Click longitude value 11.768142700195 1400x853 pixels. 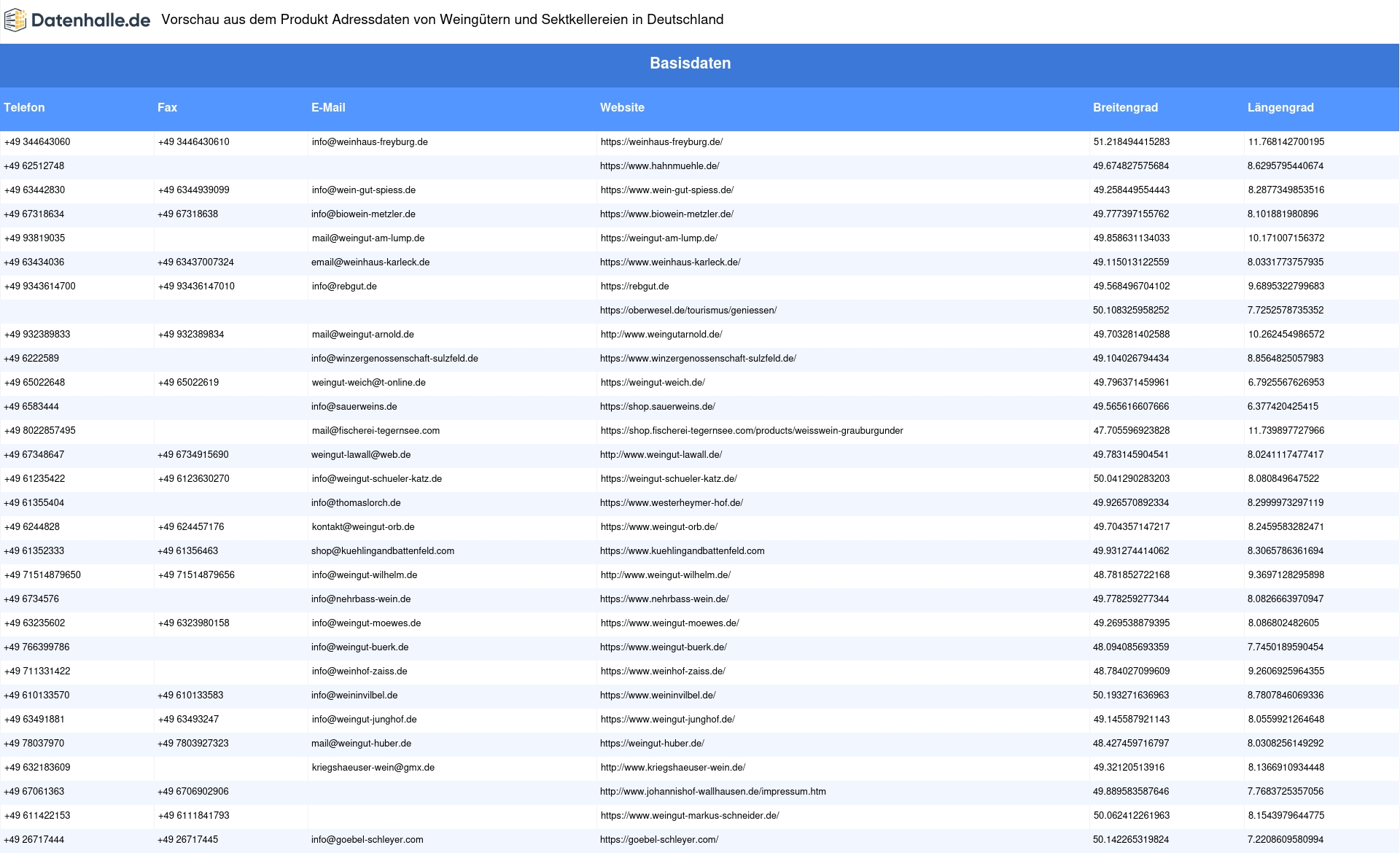pos(1286,142)
